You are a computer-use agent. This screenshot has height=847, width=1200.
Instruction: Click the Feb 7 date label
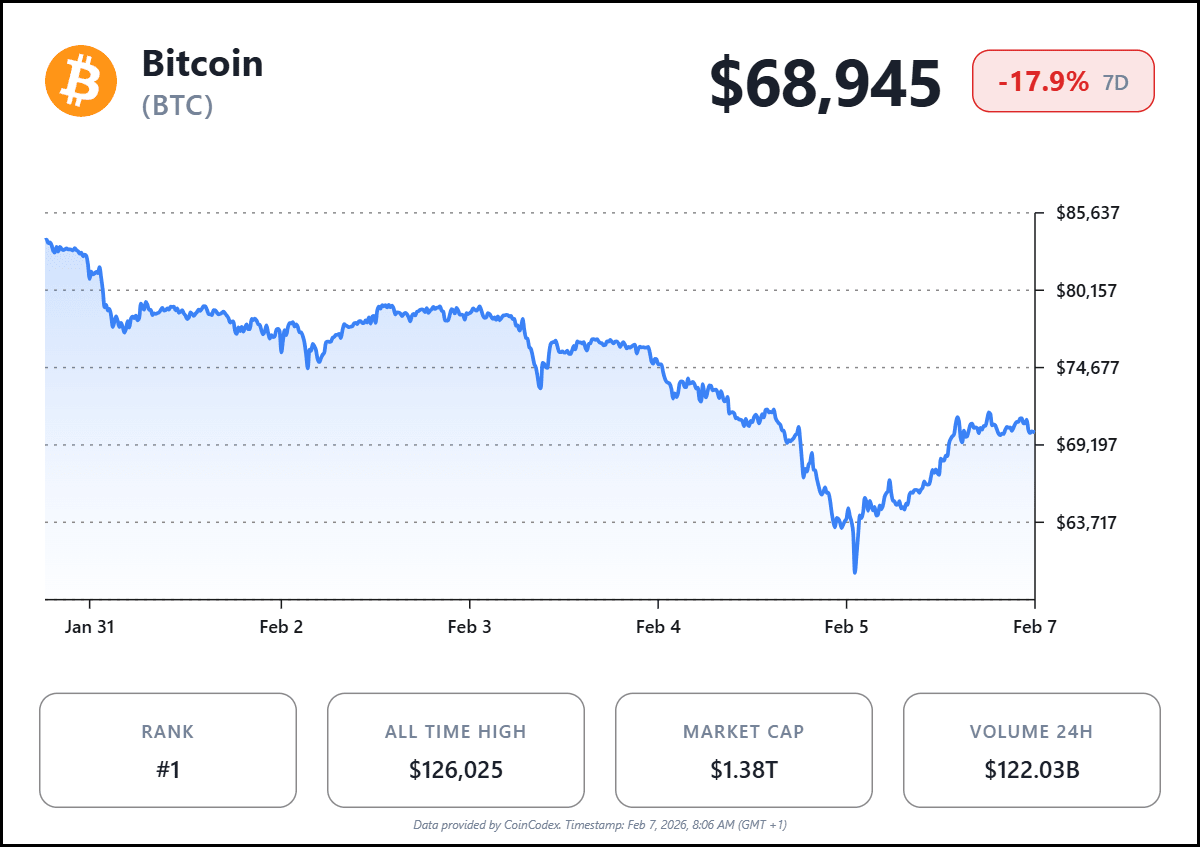[x=1034, y=627]
